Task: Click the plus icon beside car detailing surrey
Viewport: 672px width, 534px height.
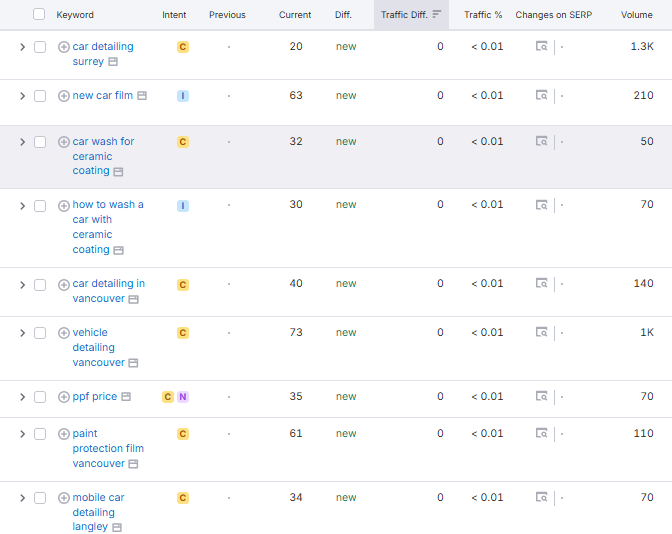Action: coord(64,47)
